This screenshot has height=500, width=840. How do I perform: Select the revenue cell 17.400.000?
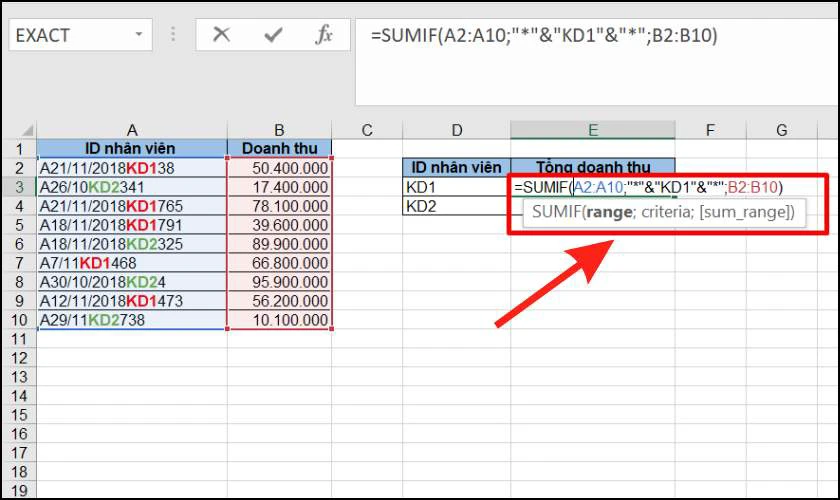coord(280,187)
